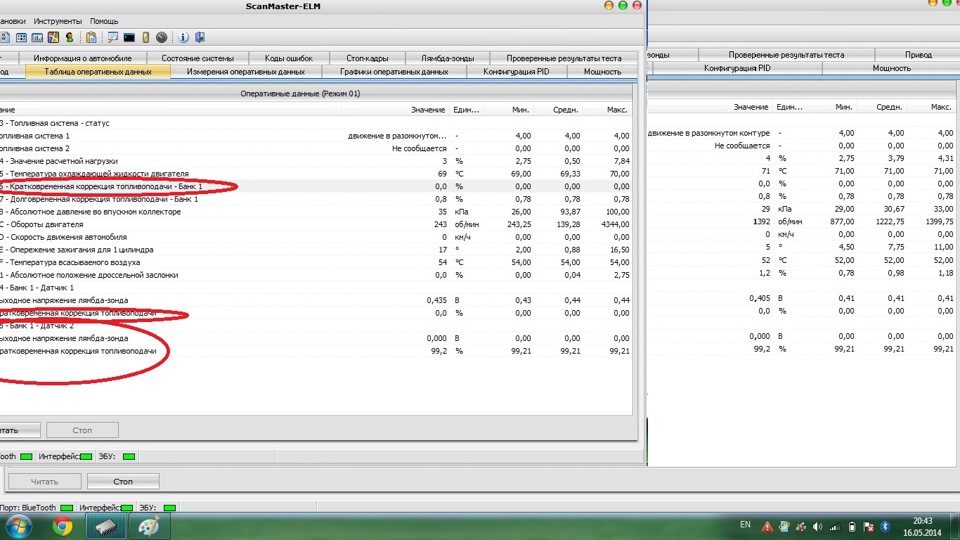
Task: Select Опережение зажигания для 1 цилиндра row
Action: pos(316,250)
